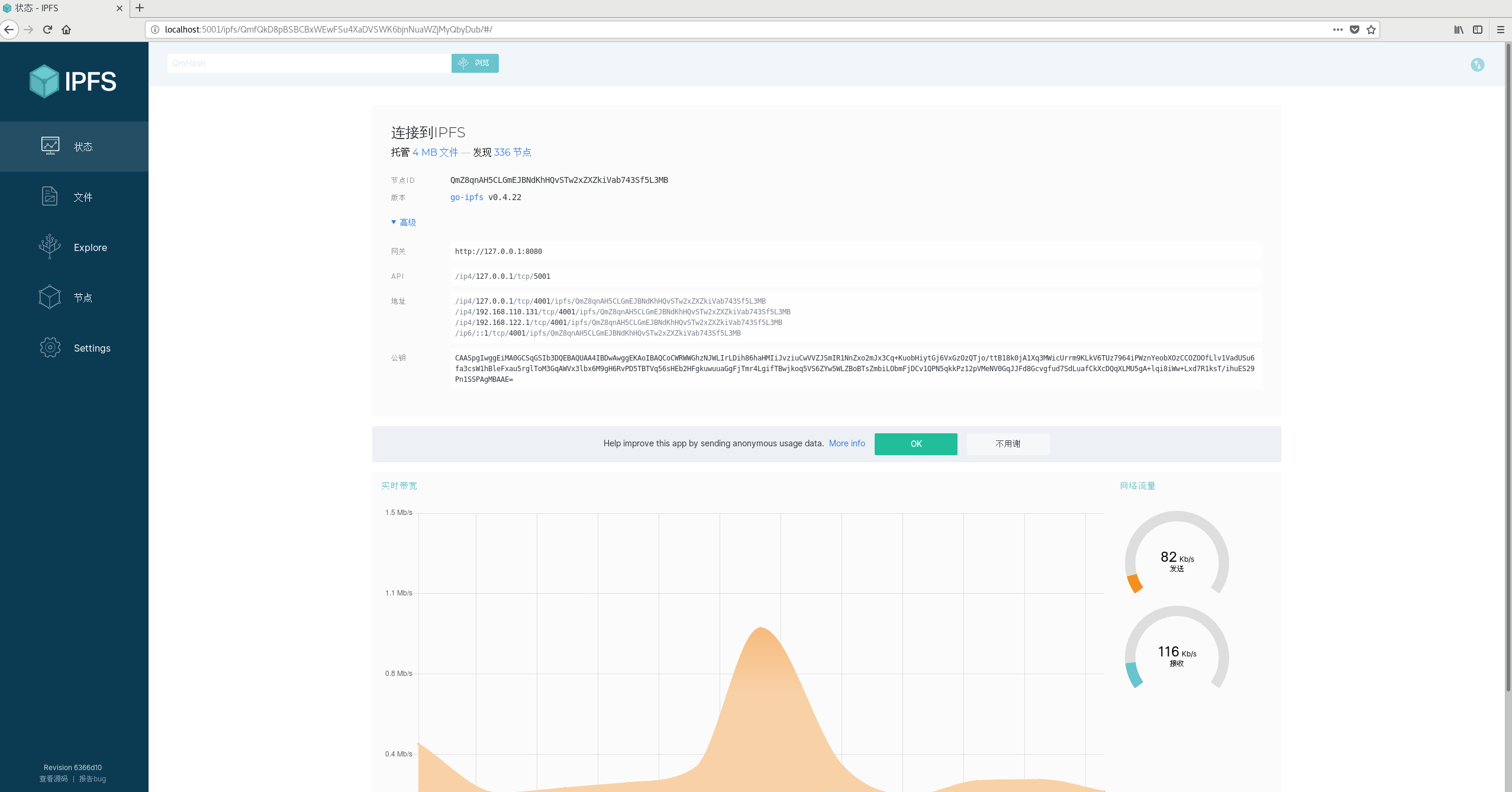Viewport: 1512px width, 792px height.
Task: Open page actions three-dots menu
Action: (1337, 30)
